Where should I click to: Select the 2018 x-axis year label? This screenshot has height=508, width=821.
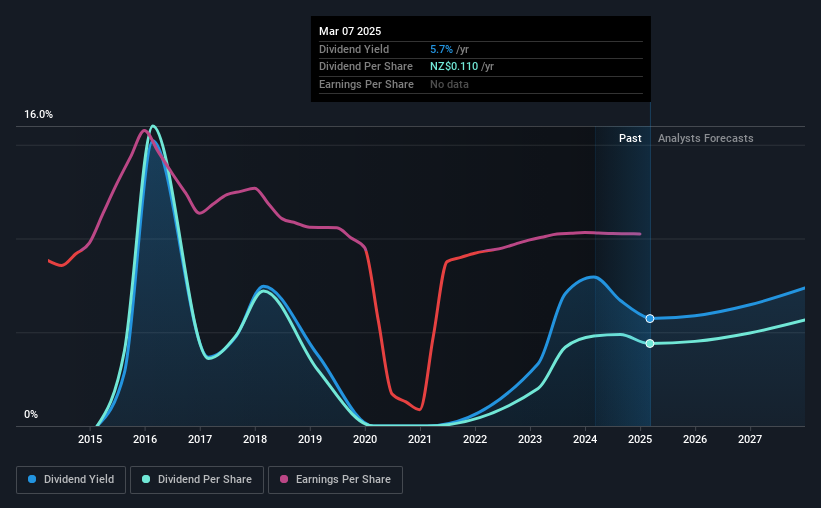click(x=255, y=439)
